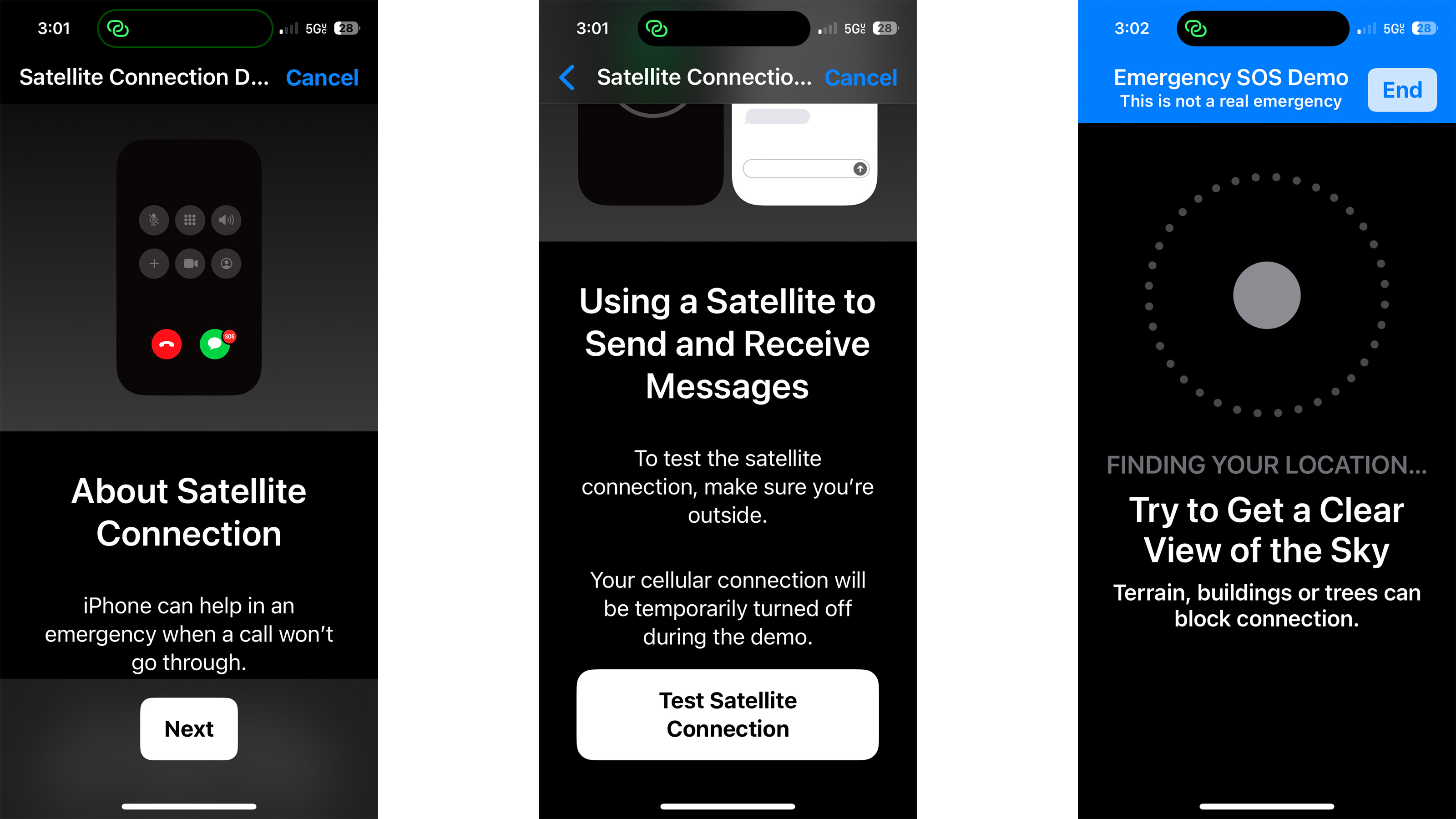Click Test Satellite Connection button
Screen dimensions: 1456x819
[728, 714]
